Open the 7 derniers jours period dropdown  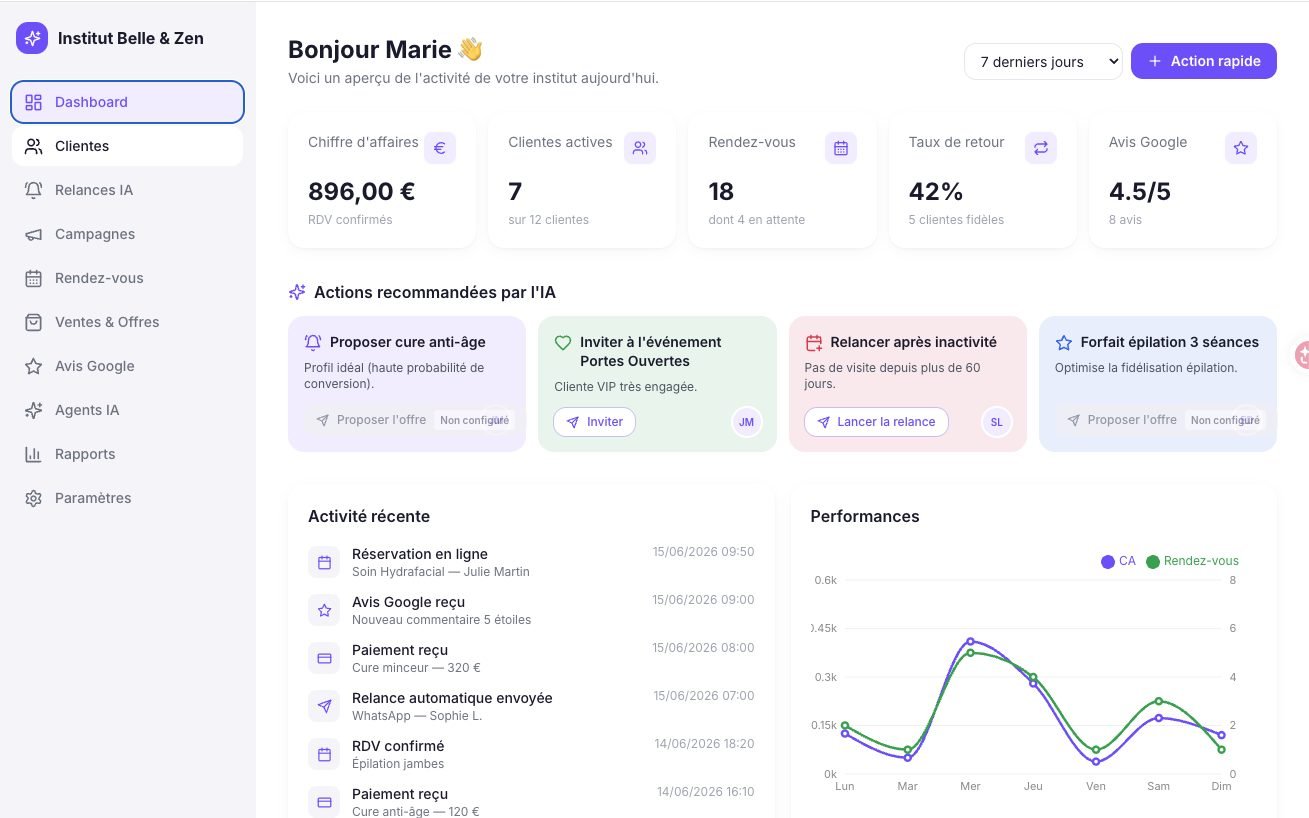coord(1043,61)
